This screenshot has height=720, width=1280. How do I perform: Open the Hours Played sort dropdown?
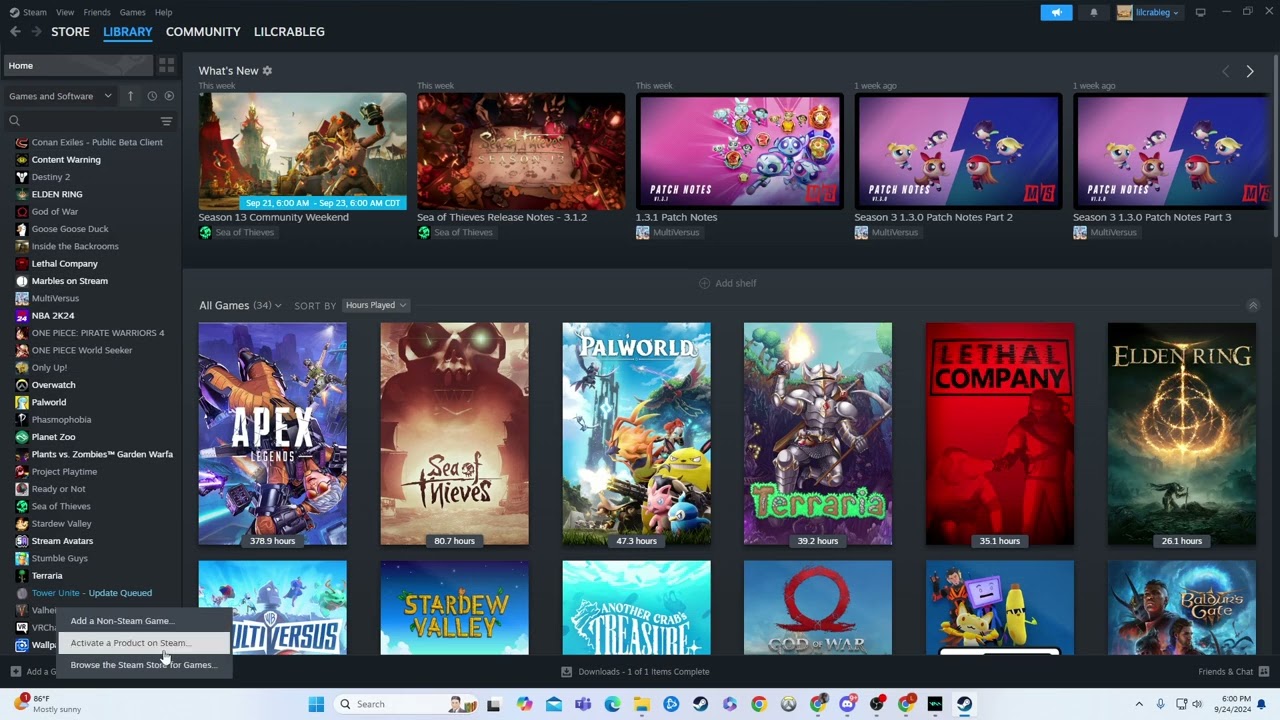(375, 305)
